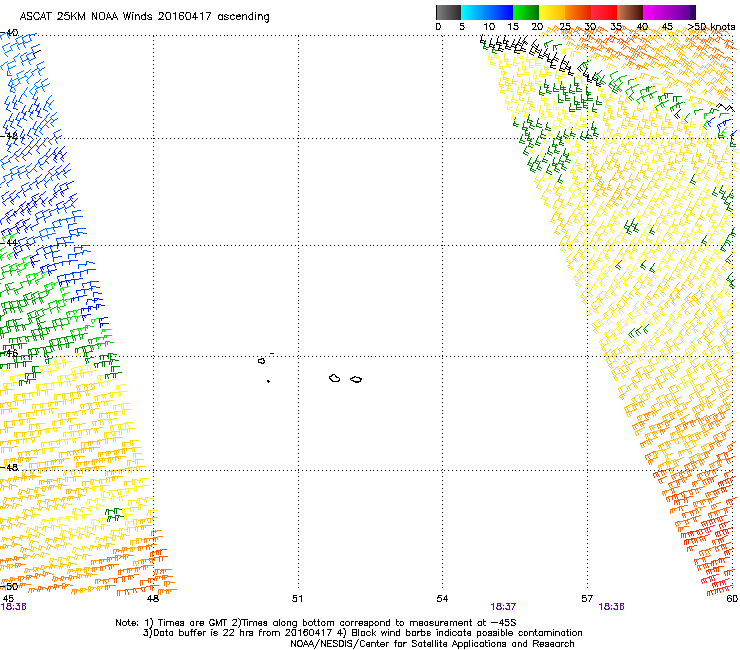Click the yellow 20-25 knots legend segment
The width and height of the screenshot is (740, 650).
(x=552, y=12)
